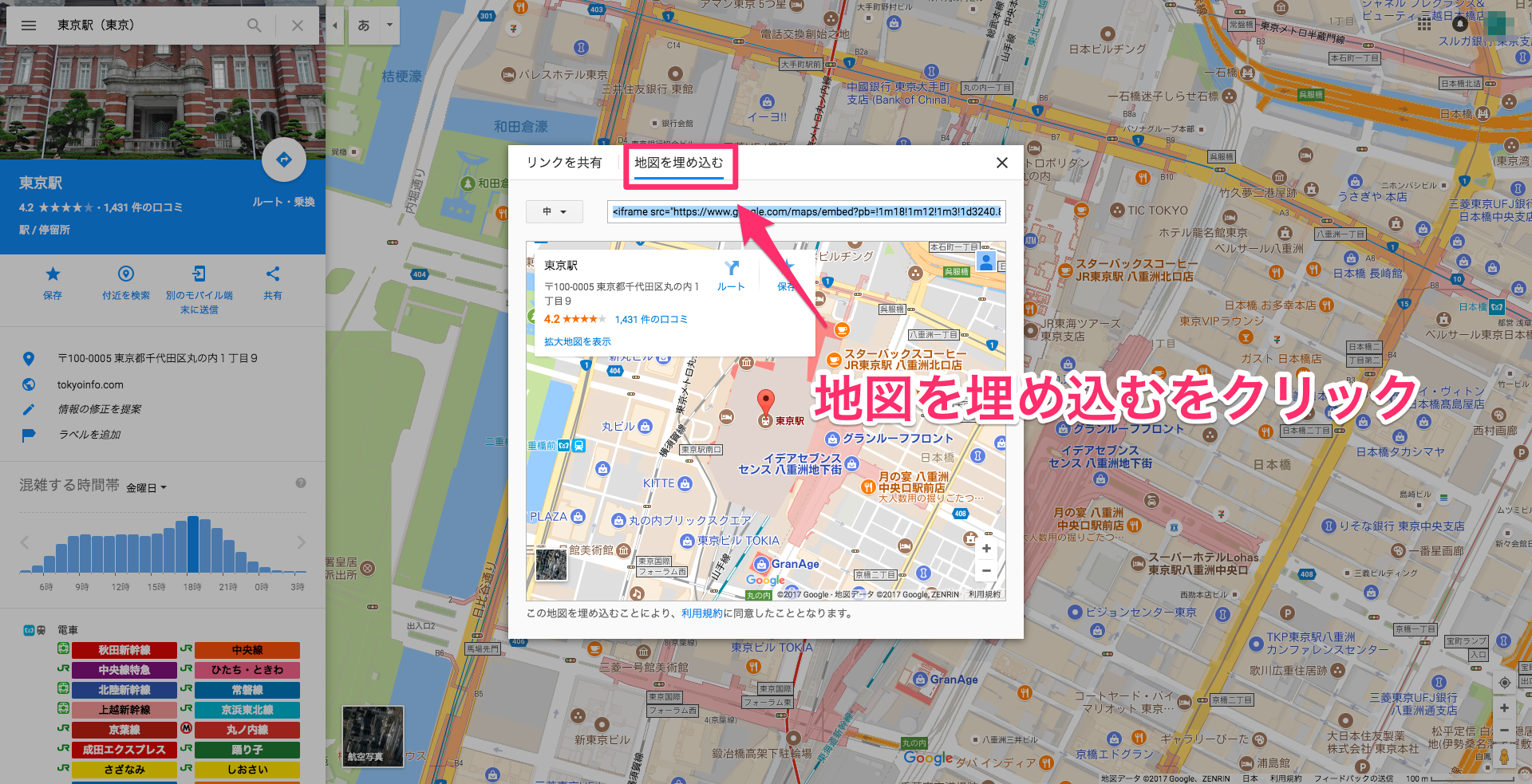Zoom out on embedded preview map
The height and width of the screenshot is (784, 1532).
coord(986,570)
